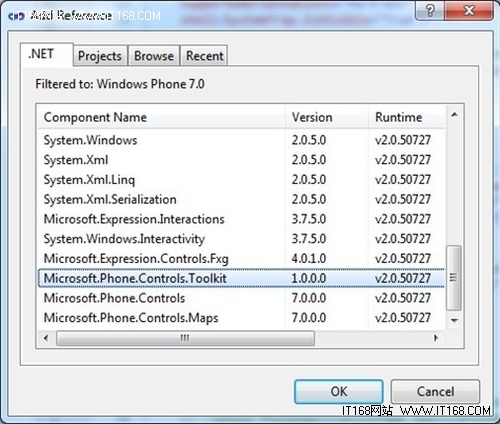The image size is (500, 424).
Task: Select System.Xml.Serialization entry
Action: [x=242, y=199]
